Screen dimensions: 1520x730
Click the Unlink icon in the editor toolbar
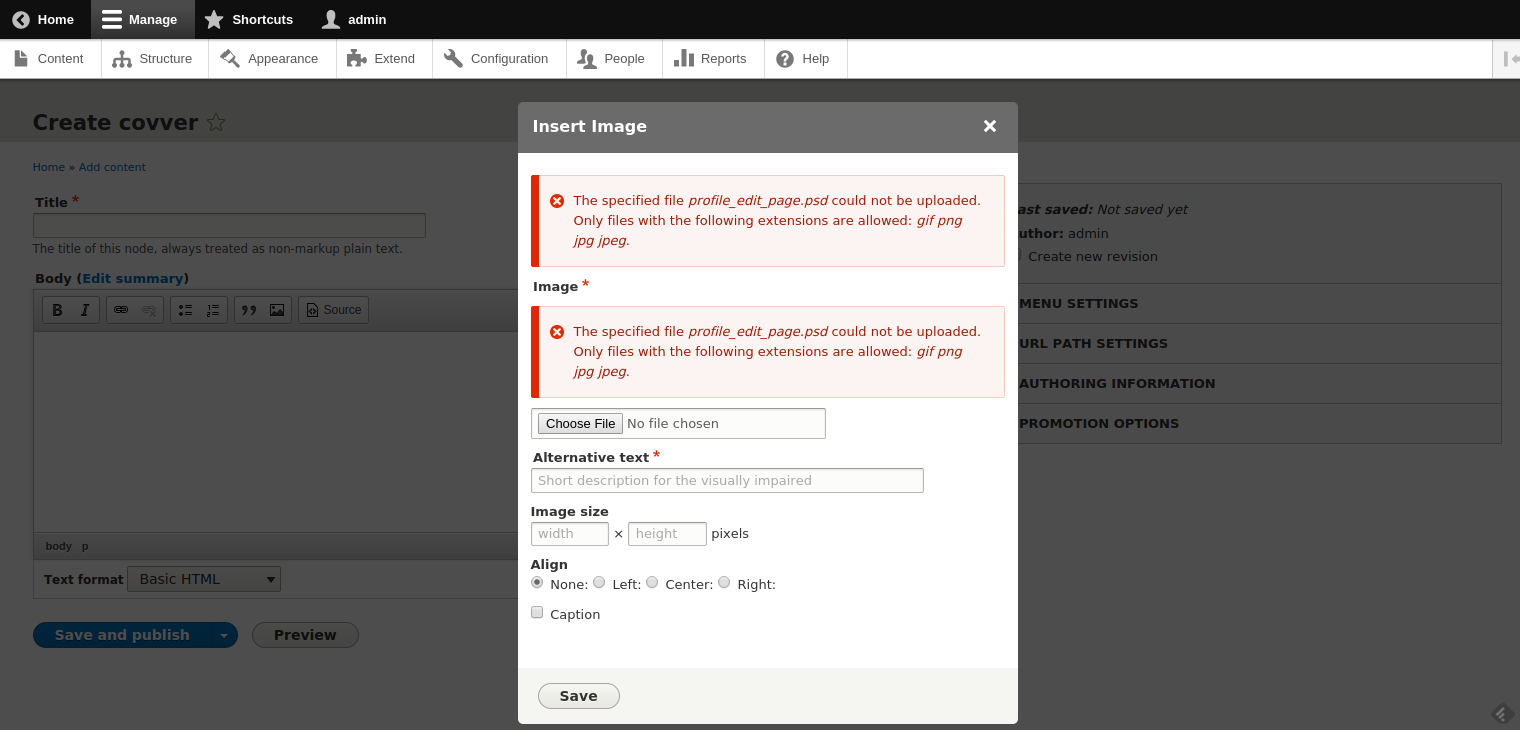click(x=149, y=310)
